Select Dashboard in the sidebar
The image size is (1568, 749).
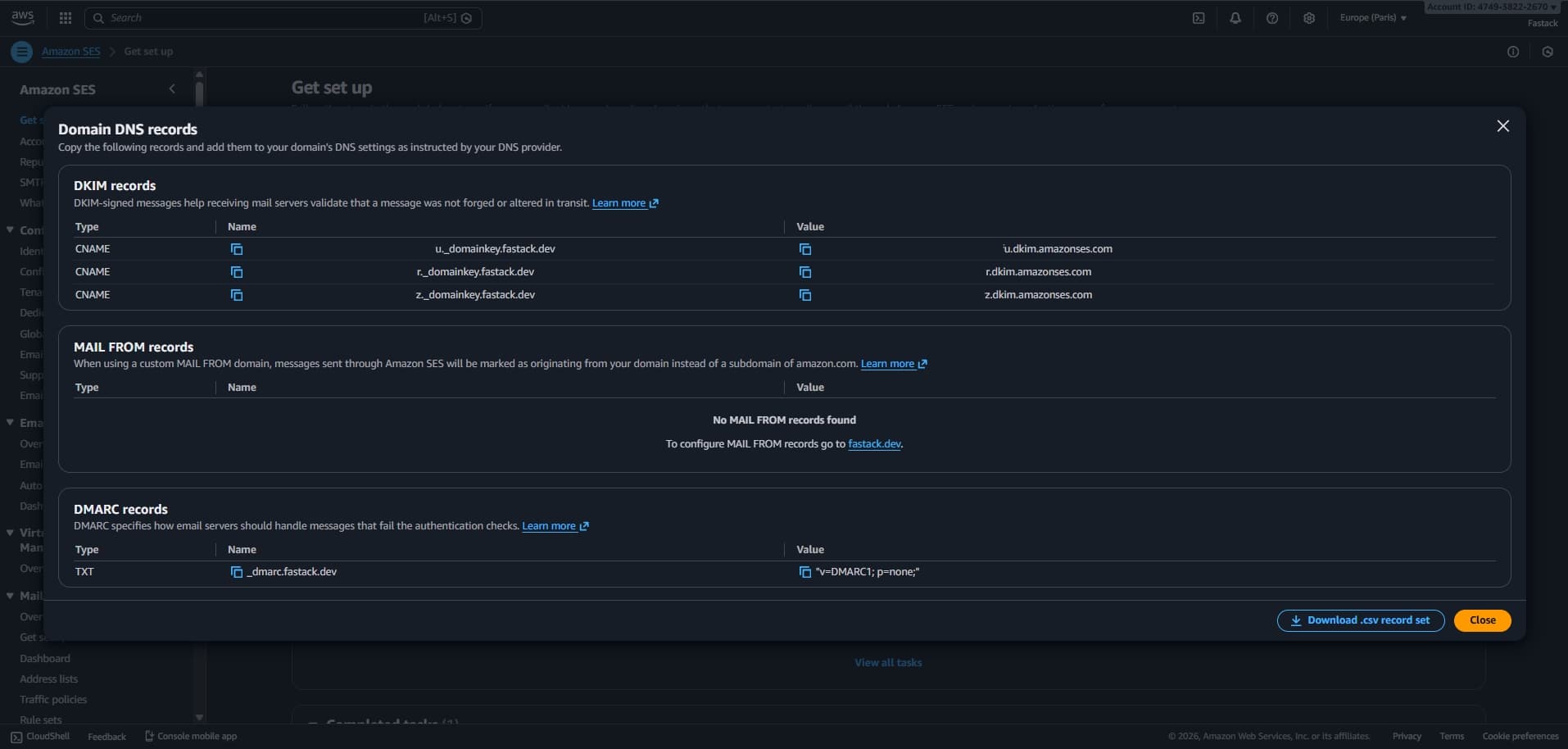[45, 659]
